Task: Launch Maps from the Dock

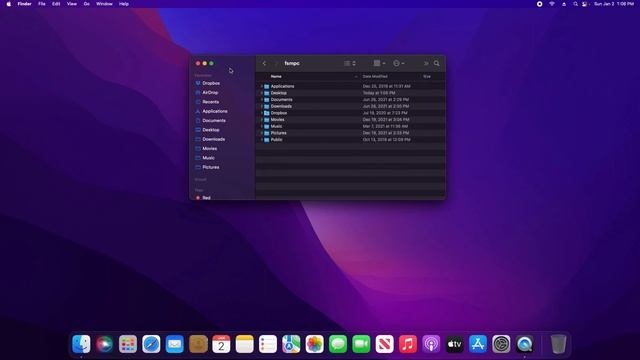Action: [x=291, y=344]
